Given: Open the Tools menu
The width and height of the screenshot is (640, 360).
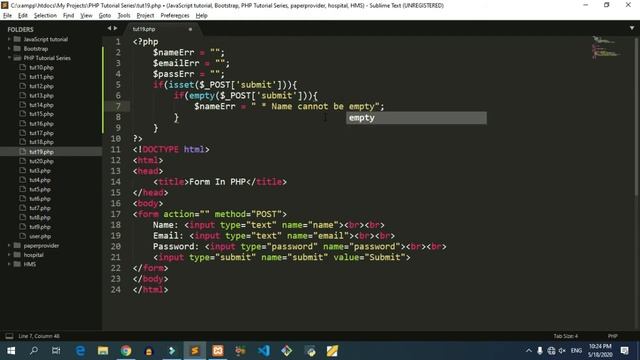Looking at the screenshot, I should [x=124, y=16].
